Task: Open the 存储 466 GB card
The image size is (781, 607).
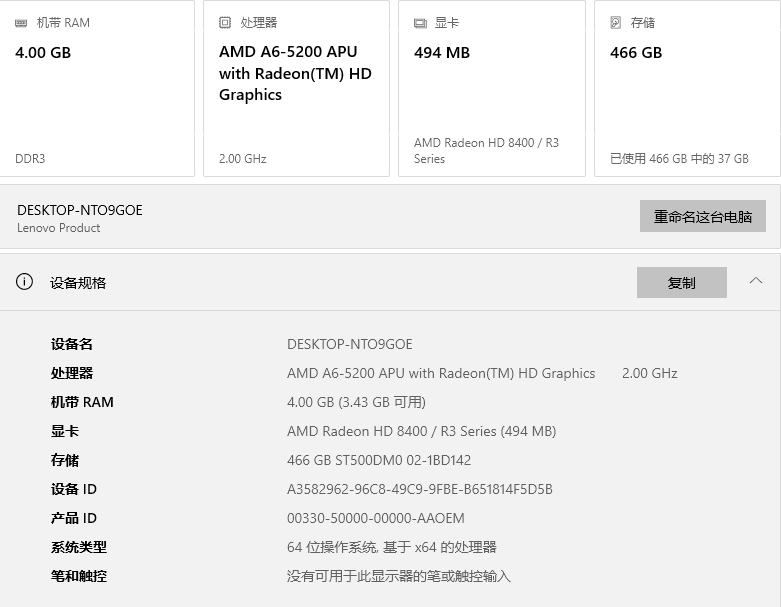Action: (x=687, y=88)
